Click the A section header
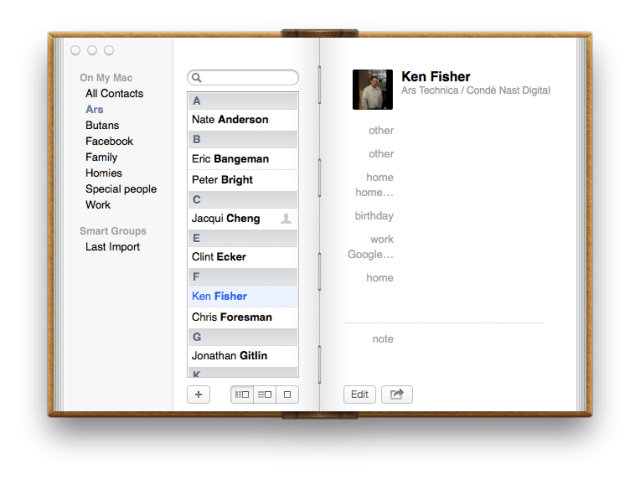 [x=243, y=101]
